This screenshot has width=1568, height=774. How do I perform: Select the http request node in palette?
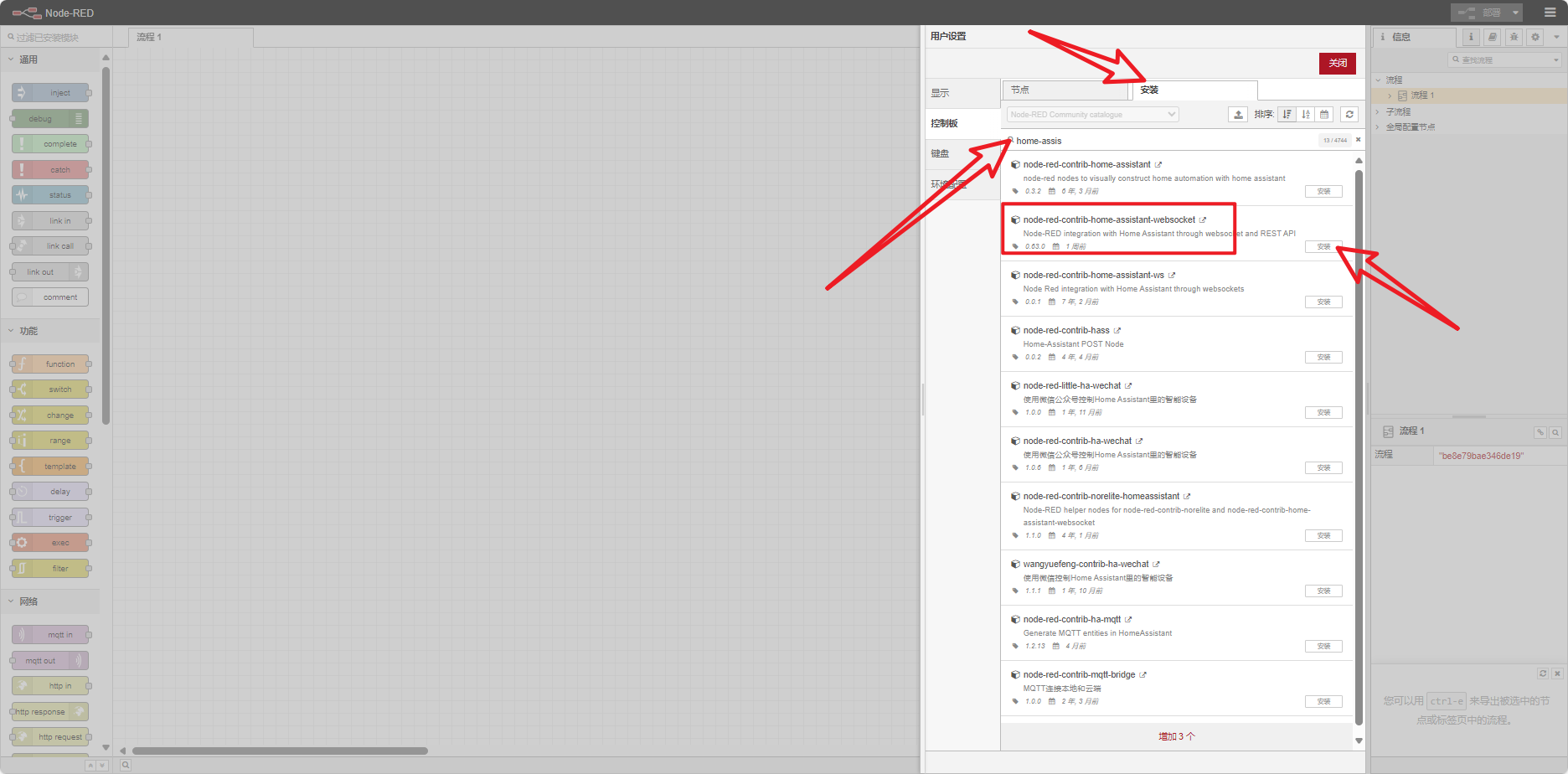pyautogui.click(x=51, y=737)
